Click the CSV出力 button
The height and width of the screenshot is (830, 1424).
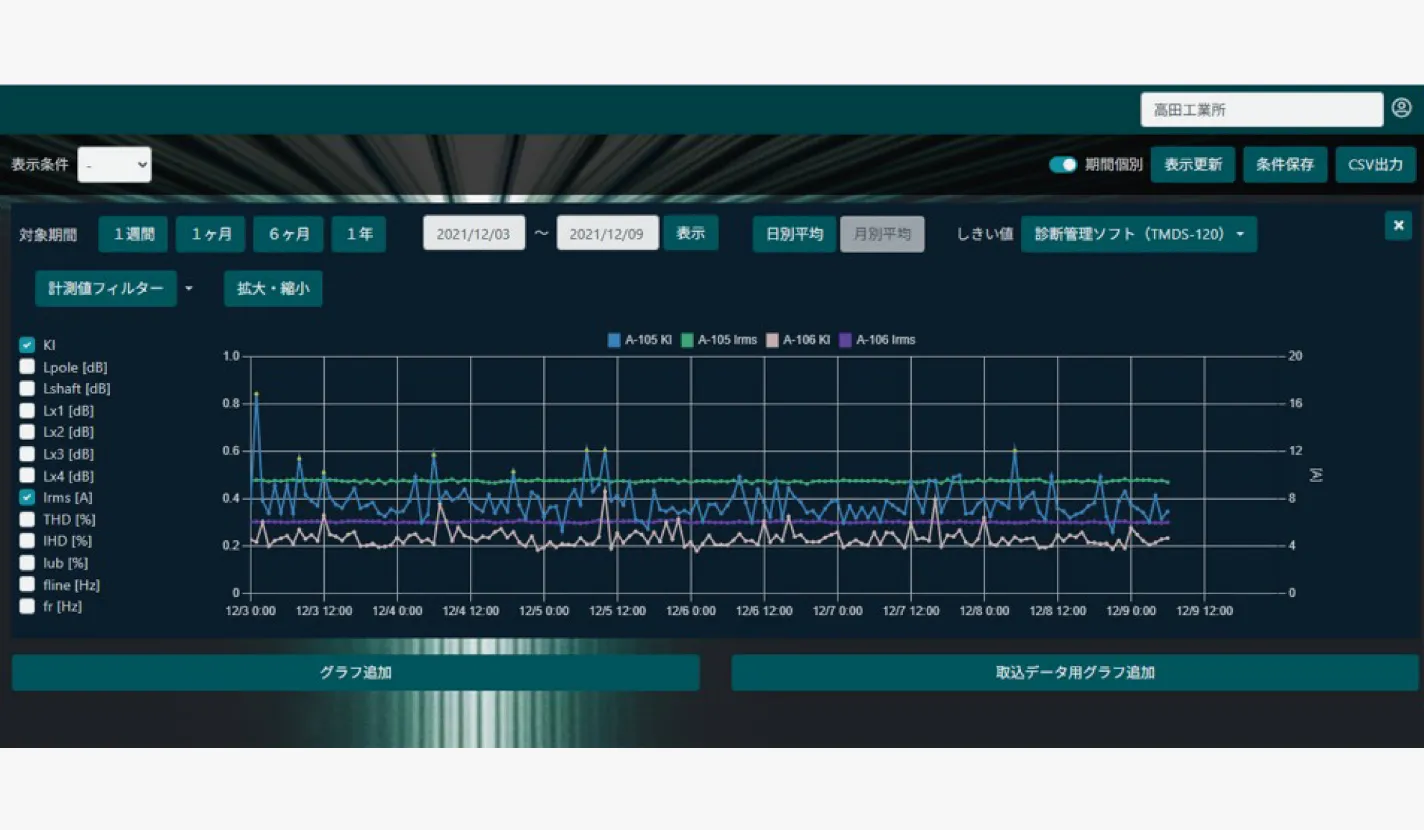pos(1375,165)
